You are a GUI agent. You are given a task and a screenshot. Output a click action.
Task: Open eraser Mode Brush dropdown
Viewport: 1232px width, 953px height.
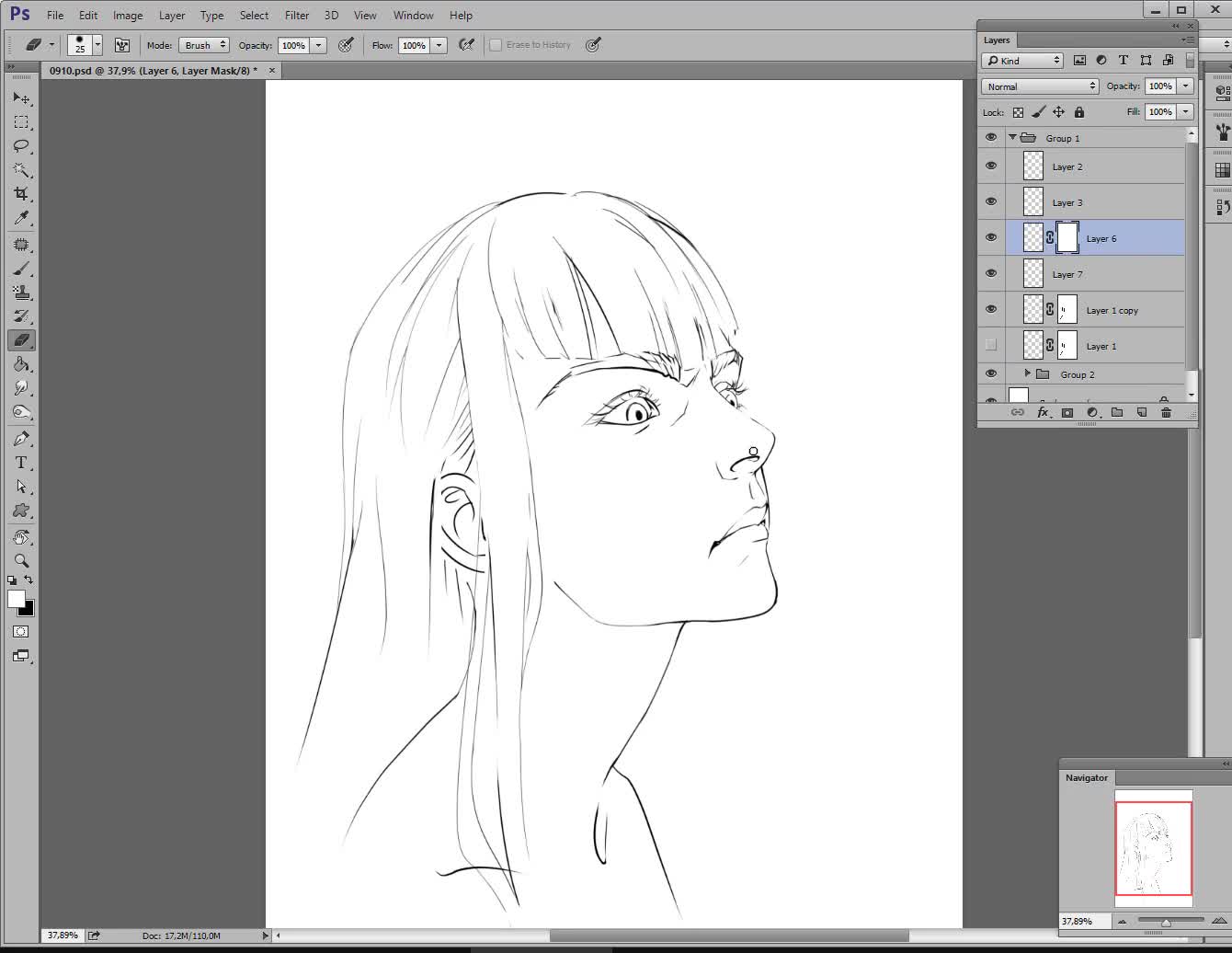(x=204, y=45)
